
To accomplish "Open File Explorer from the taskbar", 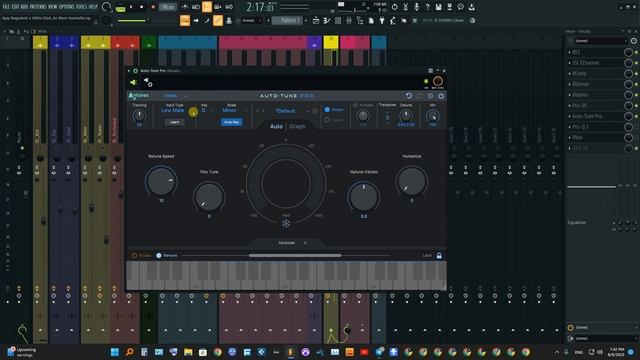I will [188, 352].
